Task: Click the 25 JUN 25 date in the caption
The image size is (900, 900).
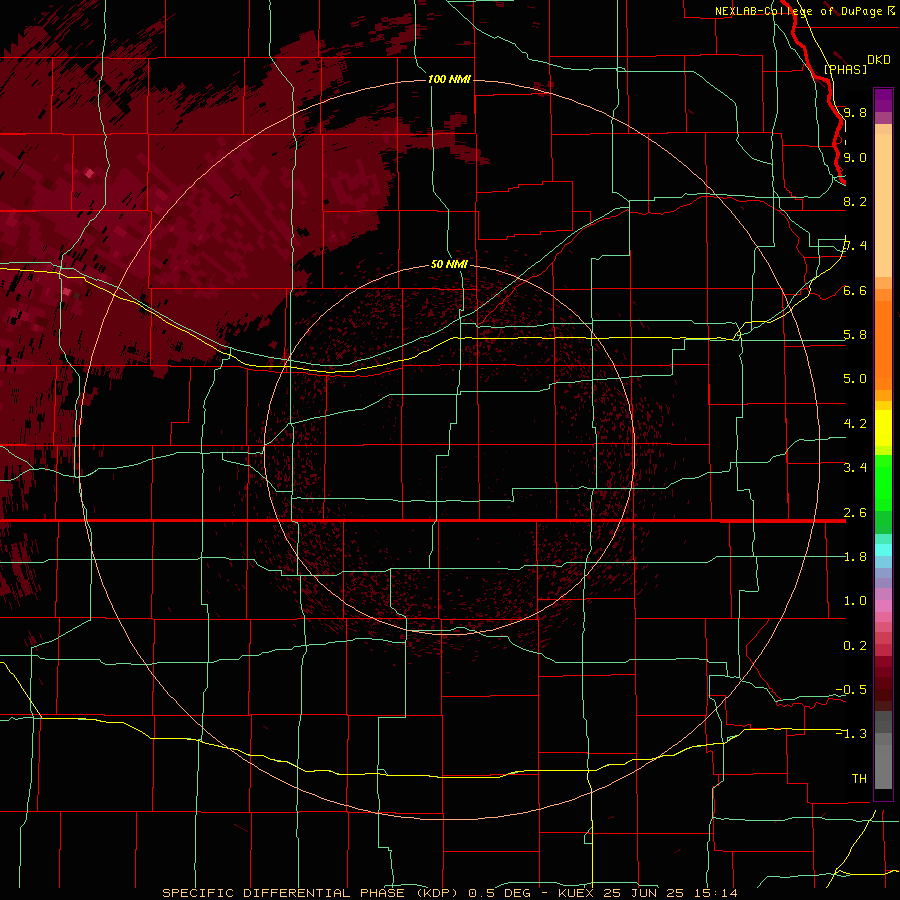Action: tap(645, 893)
